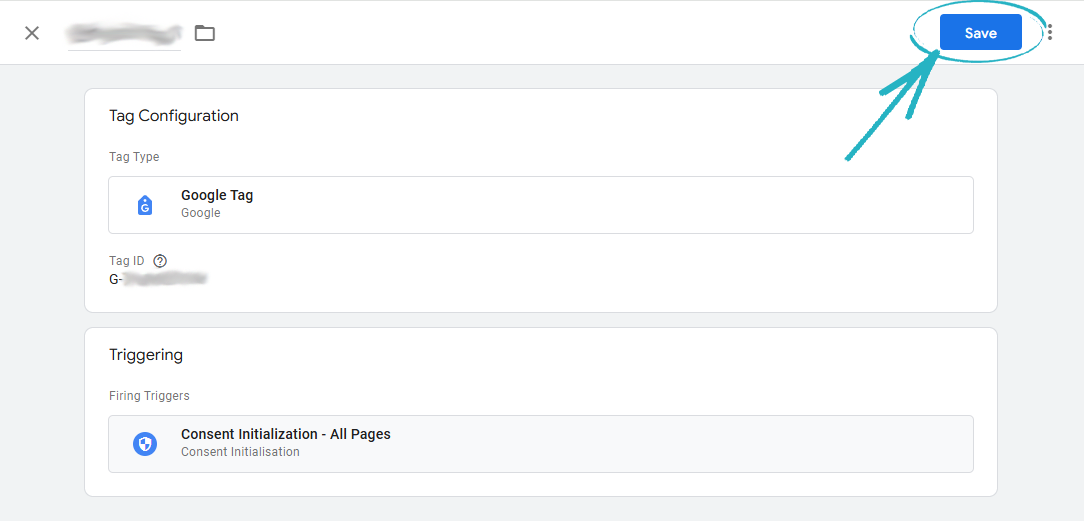Select the Google Tag title in Tag Type
This screenshot has height=521, width=1084.
click(217, 195)
